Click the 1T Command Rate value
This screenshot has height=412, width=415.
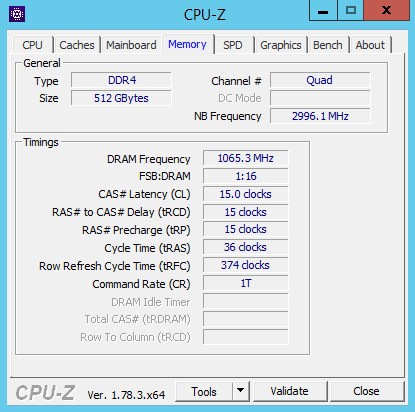pyautogui.click(x=246, y=283)
